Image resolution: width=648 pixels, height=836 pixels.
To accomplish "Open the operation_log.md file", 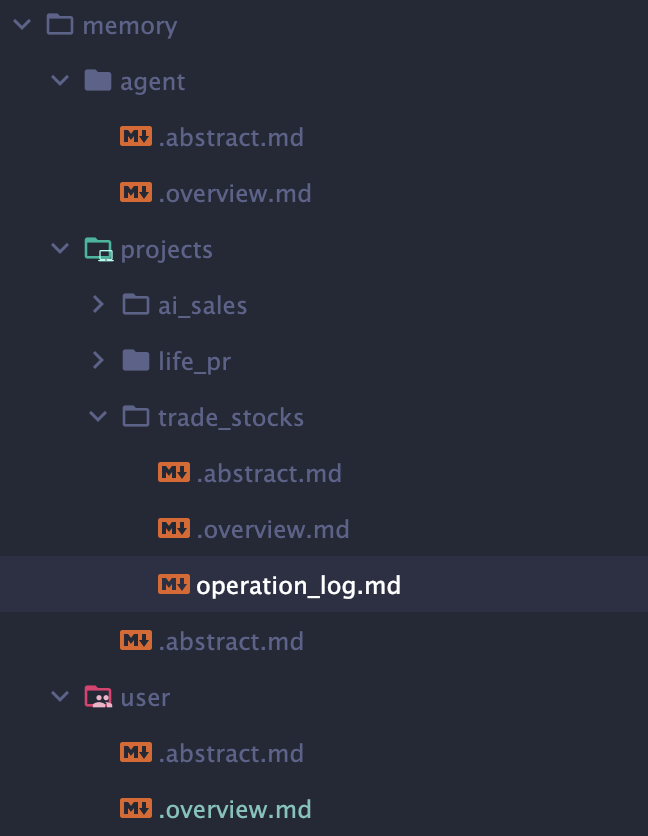I will click(x=299, y=586).
